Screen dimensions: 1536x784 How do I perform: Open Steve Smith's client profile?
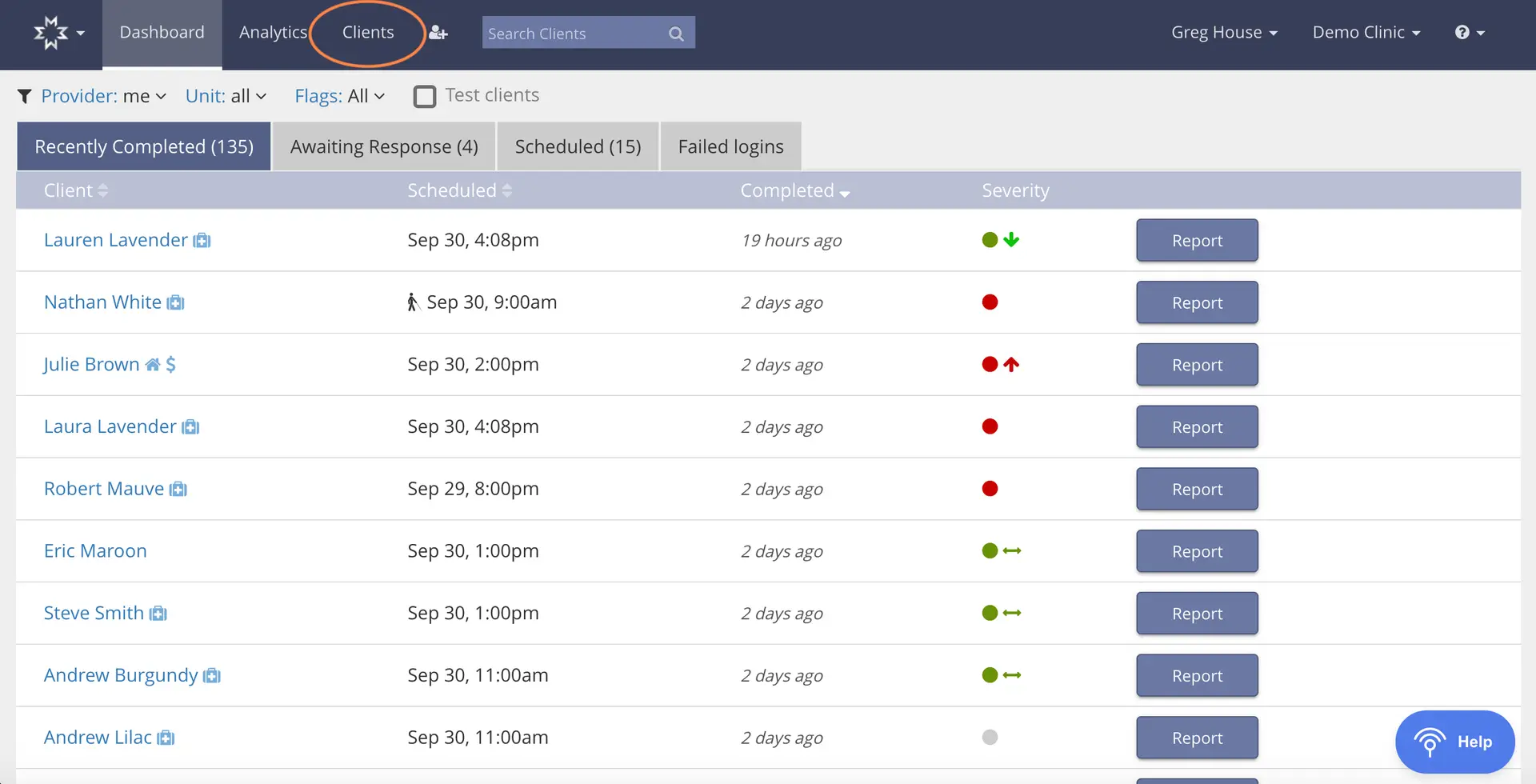pos(92,613)
